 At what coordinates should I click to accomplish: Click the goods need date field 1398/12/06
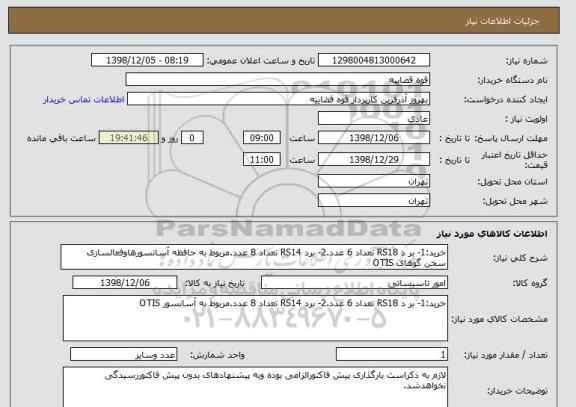tap(125, 283)
